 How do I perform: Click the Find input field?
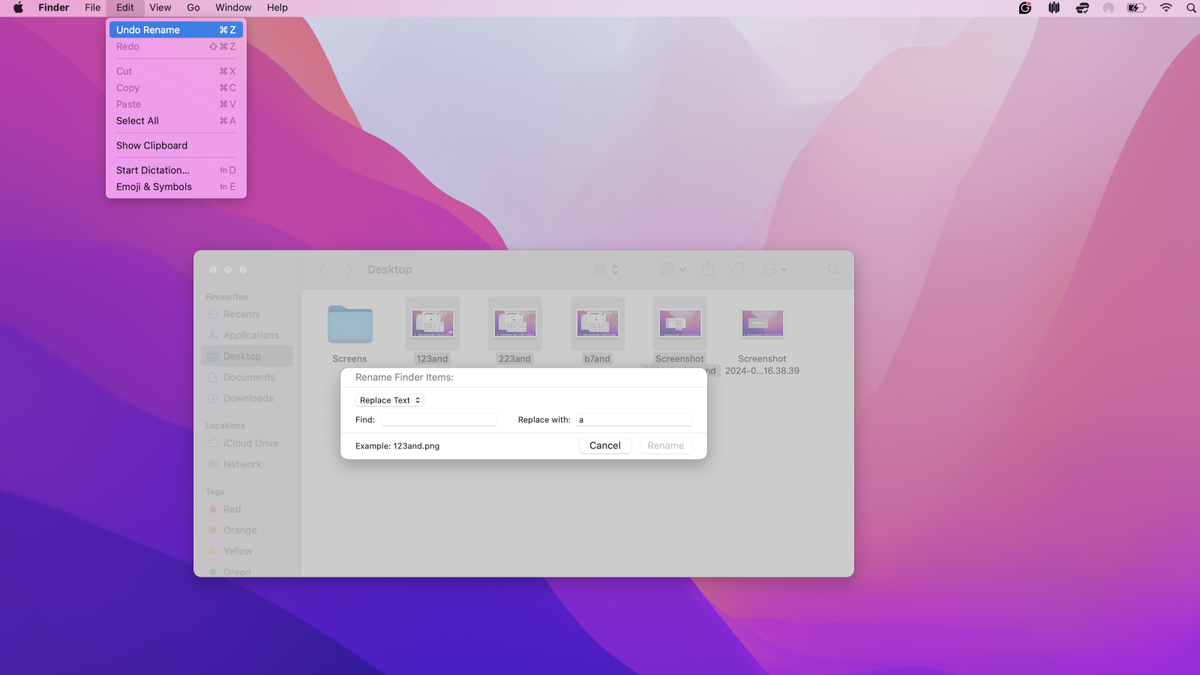[440, 419]
